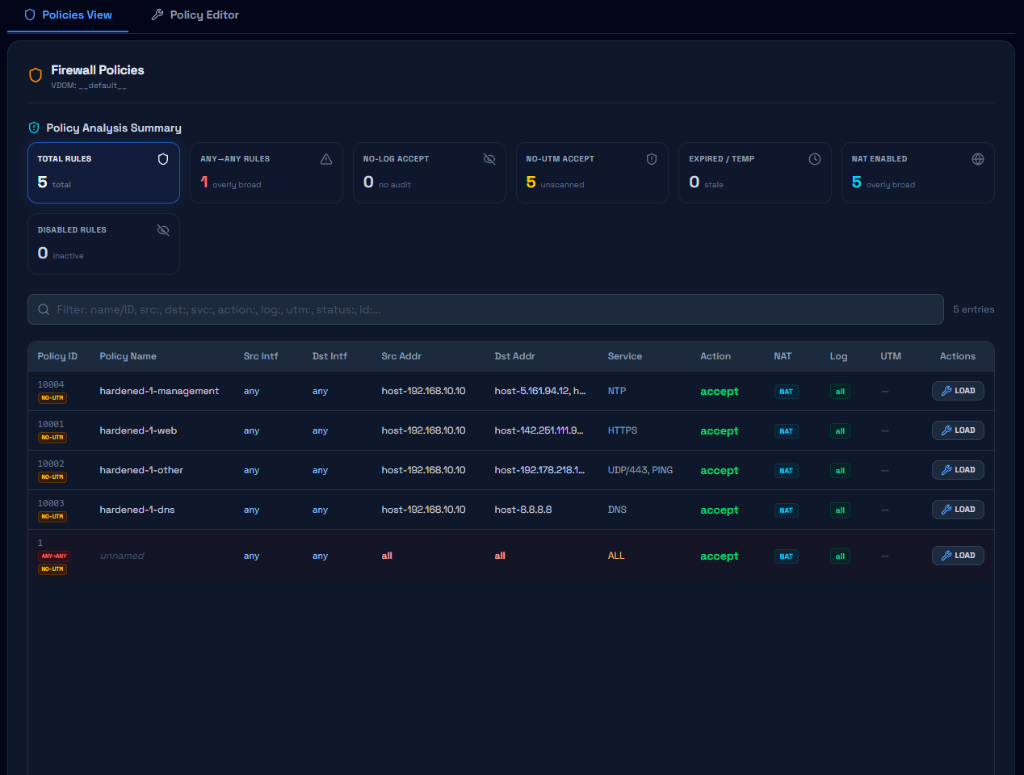1024x775 pixels.
Task: Click the '5 entries' count label
Action: 973,309
